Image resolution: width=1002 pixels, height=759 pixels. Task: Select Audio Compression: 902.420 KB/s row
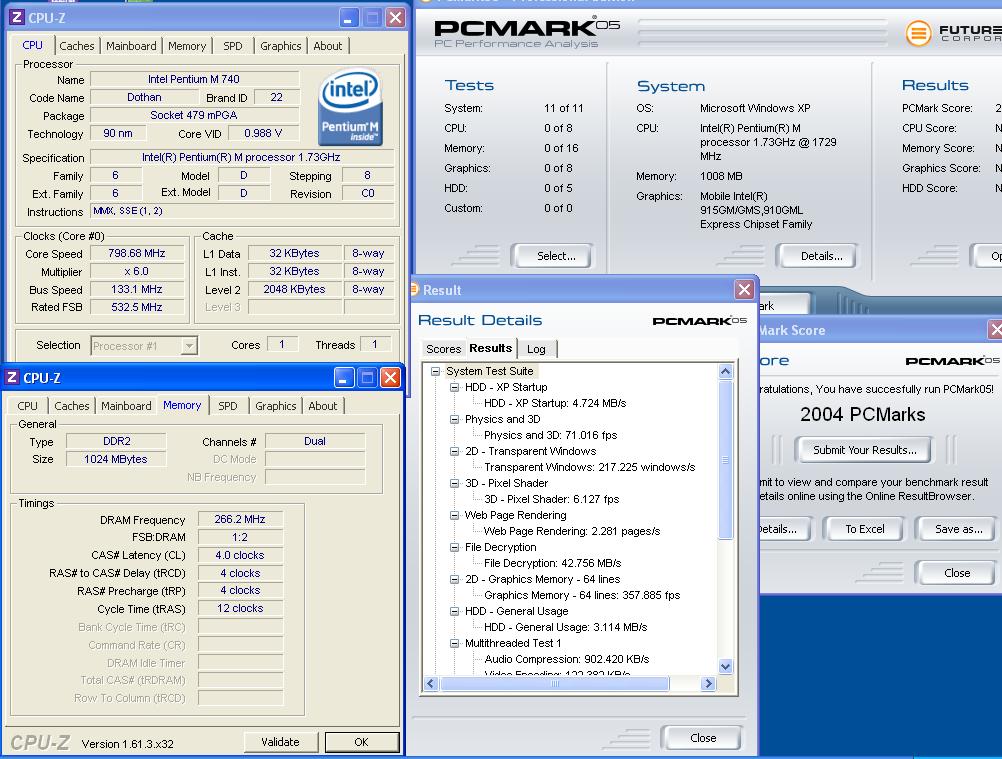tap(566, 659)
